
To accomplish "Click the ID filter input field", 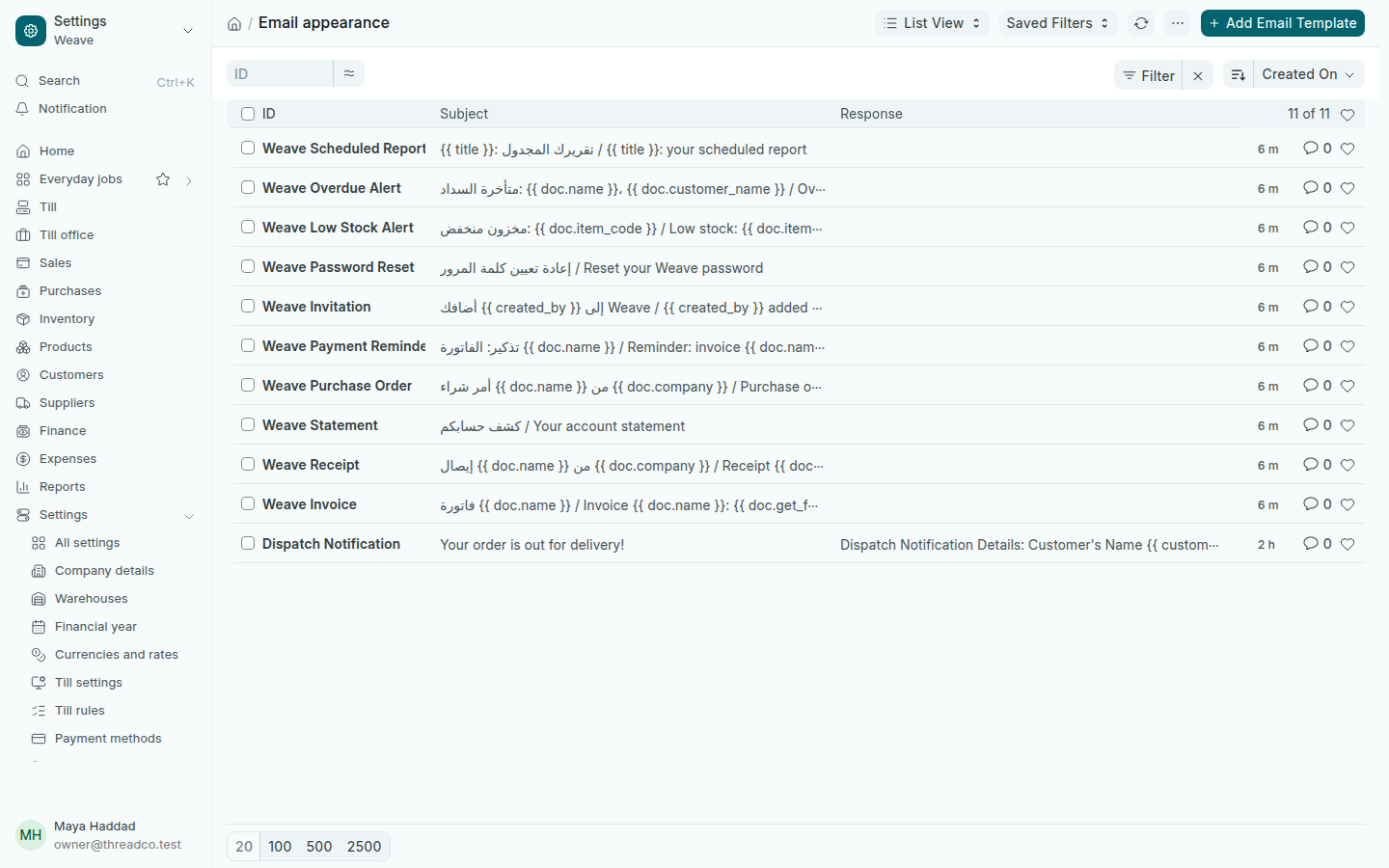I will tap(280, 73).
